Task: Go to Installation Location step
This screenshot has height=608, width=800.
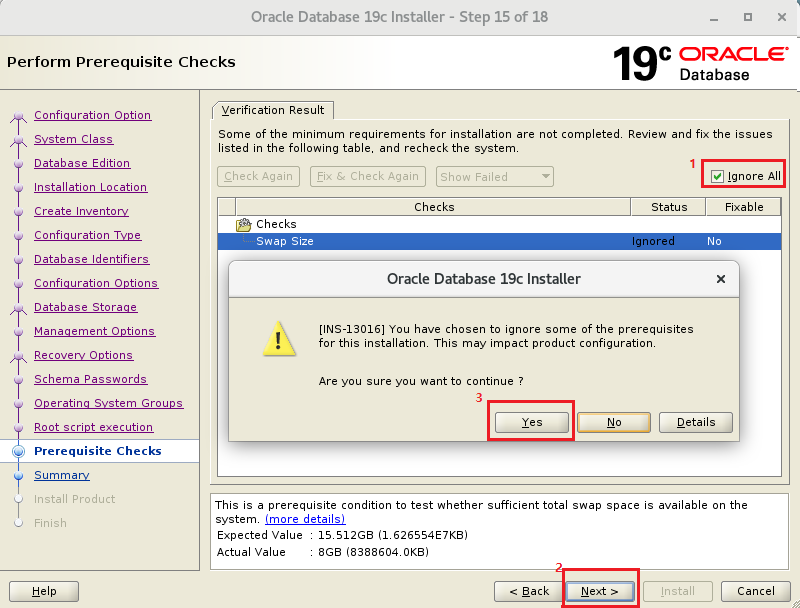Action: click(90, 187)
